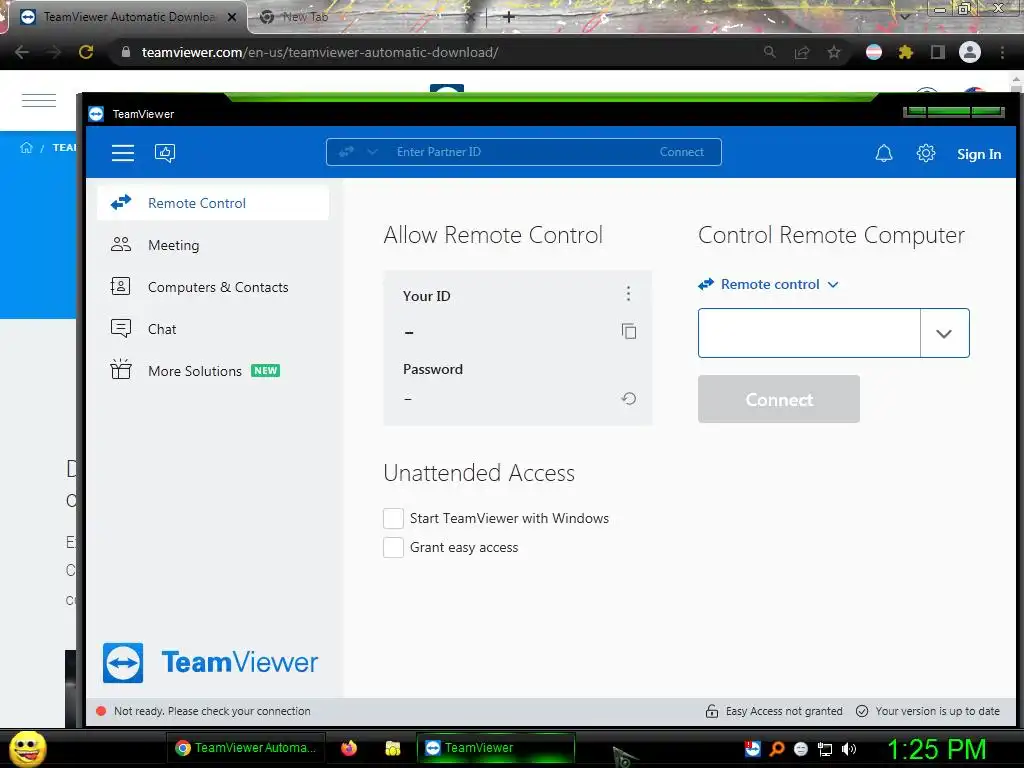The width and height of the screenshot is (1024, 768).
Task: Open the TeamViewer hamburger menu
Action: (x=122, y=153)
